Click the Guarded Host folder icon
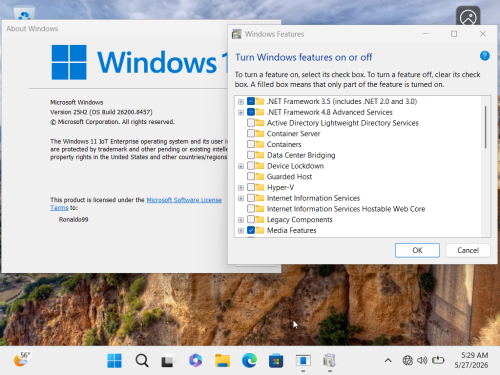 pyautogui.click(x=260, y=177)
